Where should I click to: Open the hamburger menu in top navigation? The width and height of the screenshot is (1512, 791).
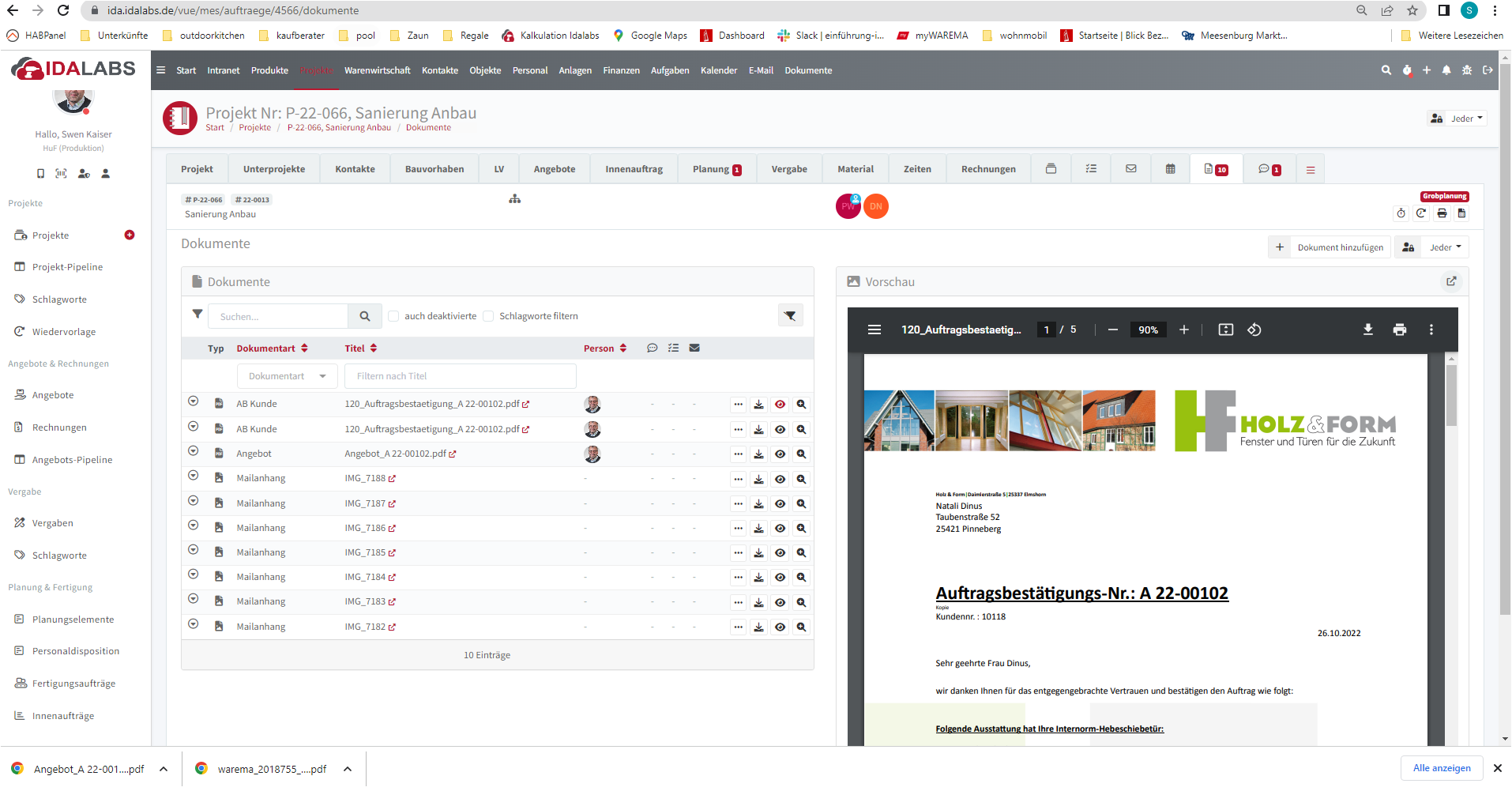click(161, 70)
